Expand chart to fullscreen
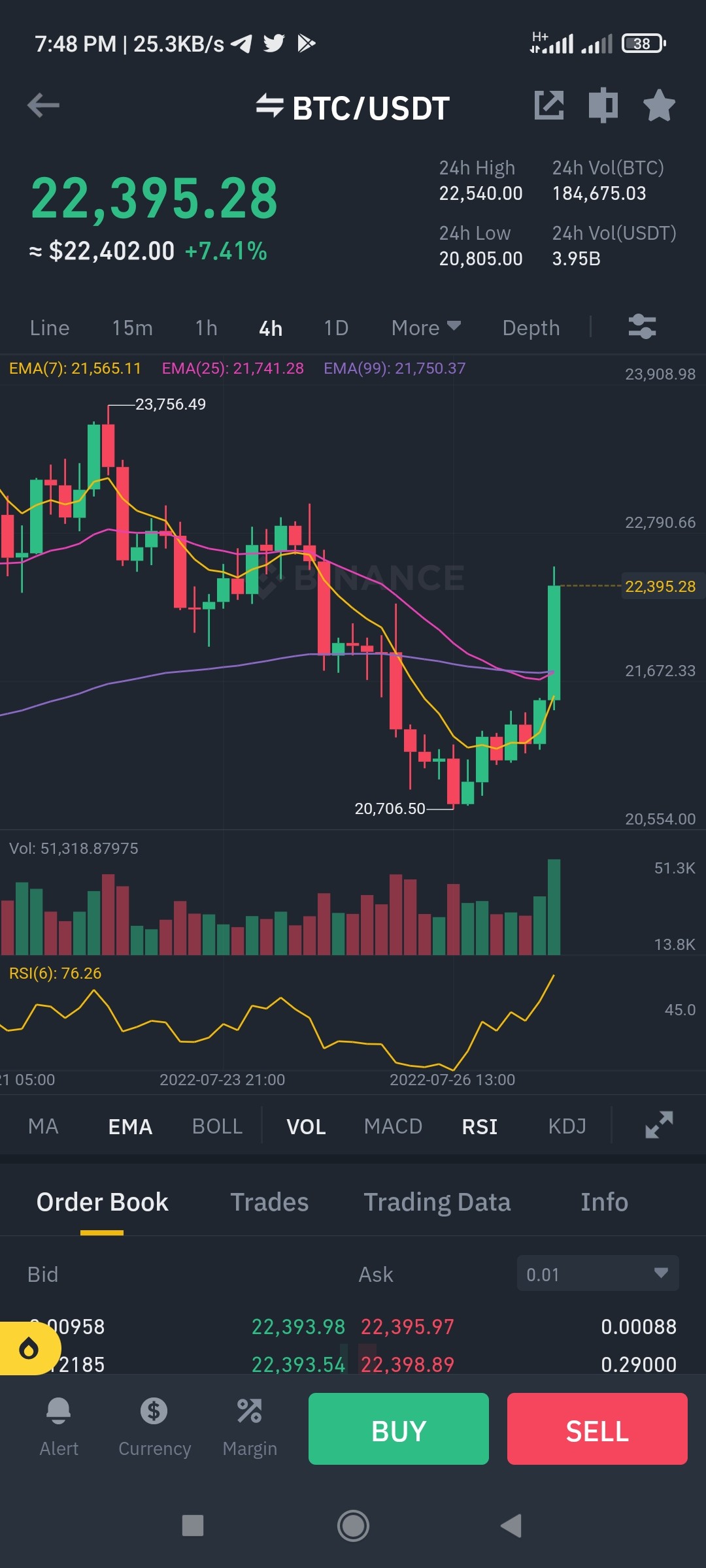 tap(659, 1125)
